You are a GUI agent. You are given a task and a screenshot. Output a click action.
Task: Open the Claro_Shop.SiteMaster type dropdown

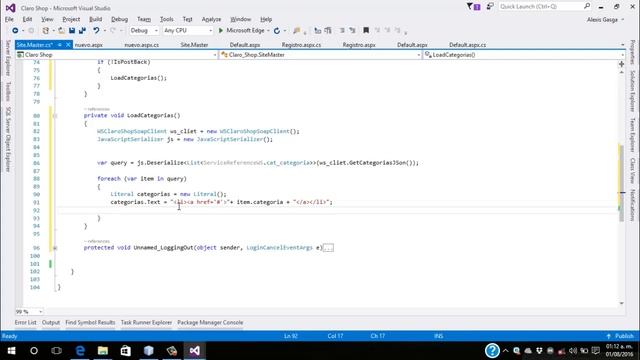coord(321,55)
